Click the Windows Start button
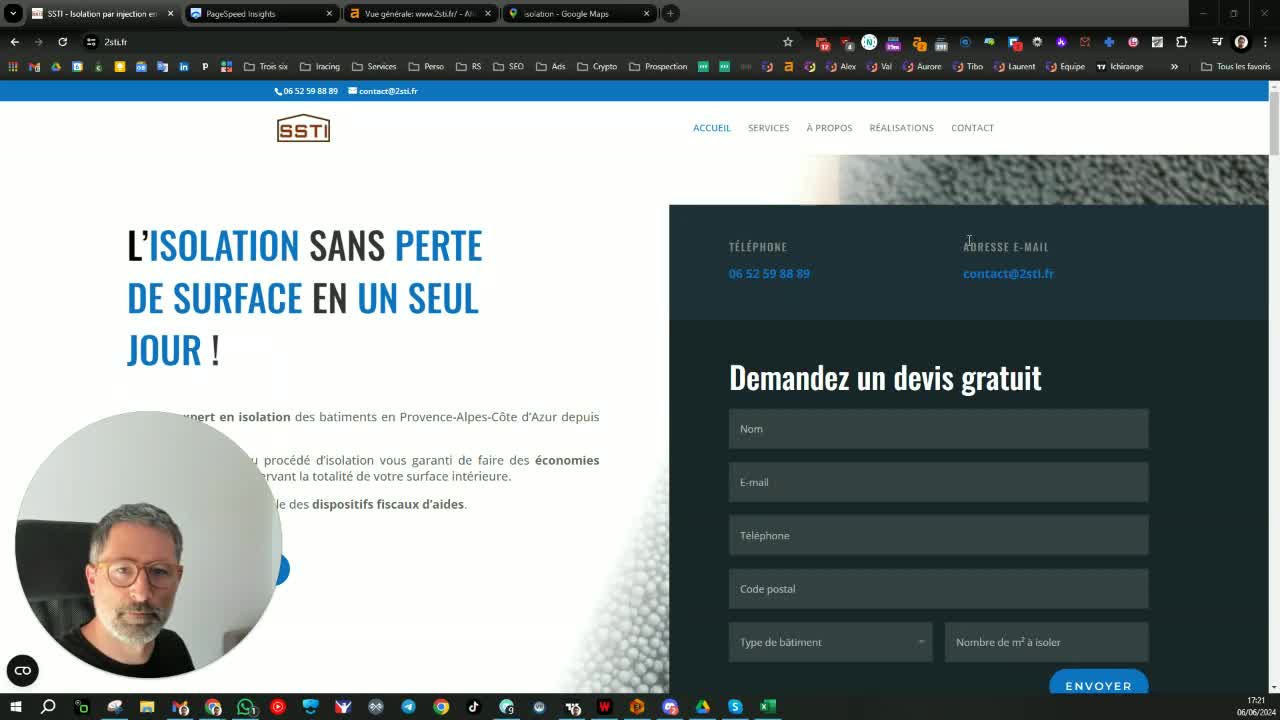Image resolution: width=1280 pixels, height=720 pixels. coord(15,707)
